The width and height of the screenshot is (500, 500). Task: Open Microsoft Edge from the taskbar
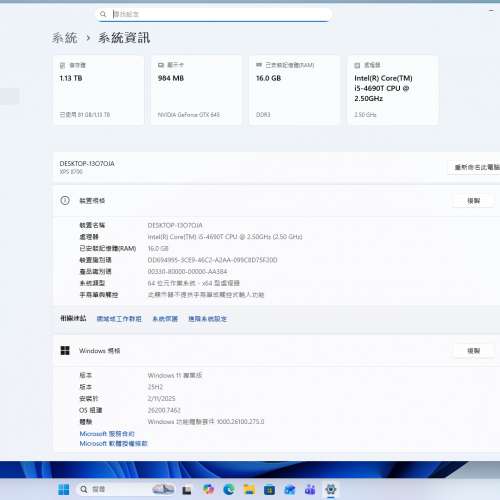(x=229, y=489)
